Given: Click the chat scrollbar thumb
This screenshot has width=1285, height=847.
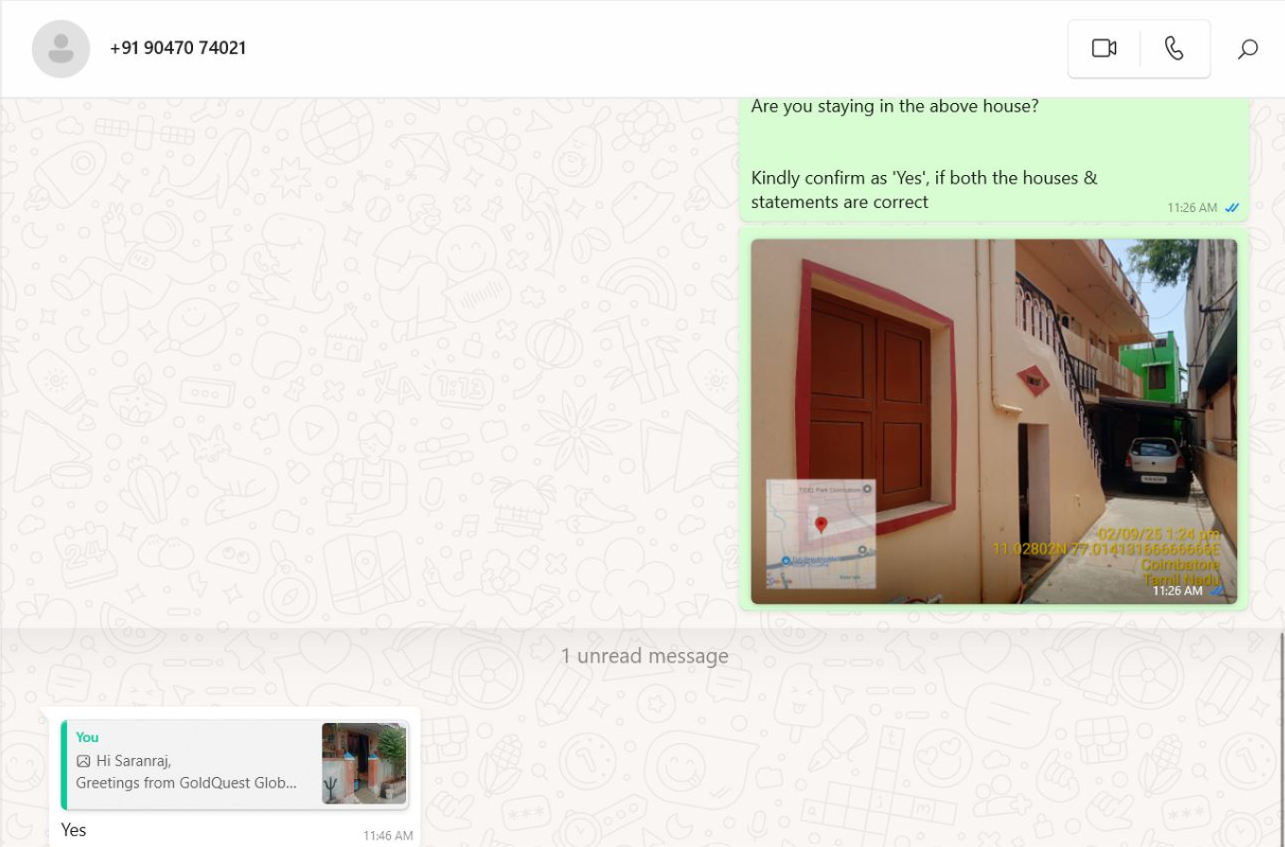Looking at the screenshot, I should [x=1281, y=738].
